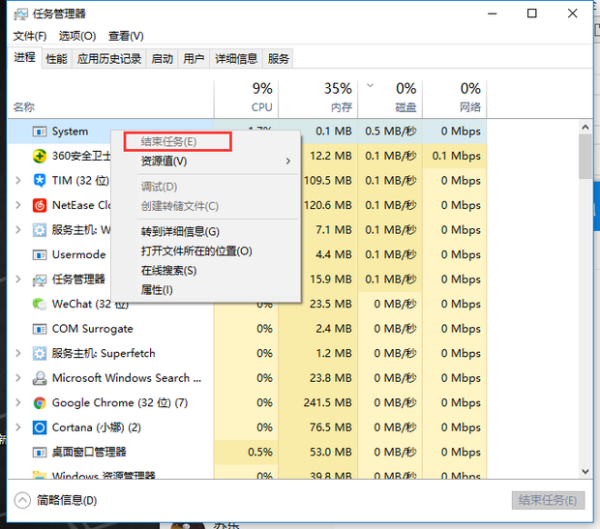Click the WeChat process icon
Screen dimensions: 600x529
[40, 304]
